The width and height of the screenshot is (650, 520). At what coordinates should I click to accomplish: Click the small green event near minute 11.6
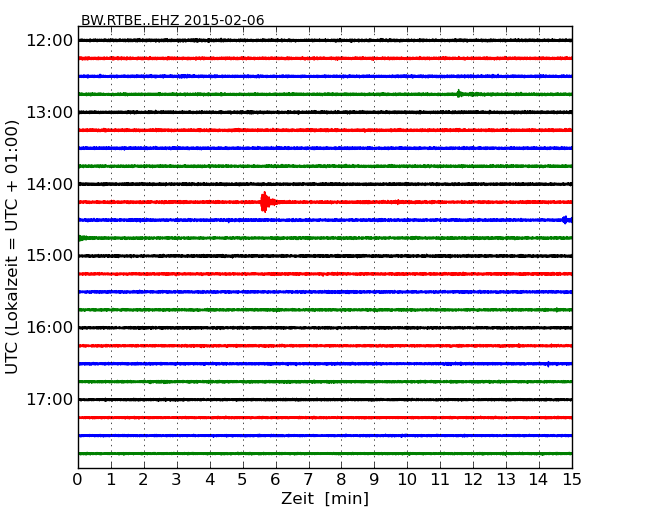[459, 94]
